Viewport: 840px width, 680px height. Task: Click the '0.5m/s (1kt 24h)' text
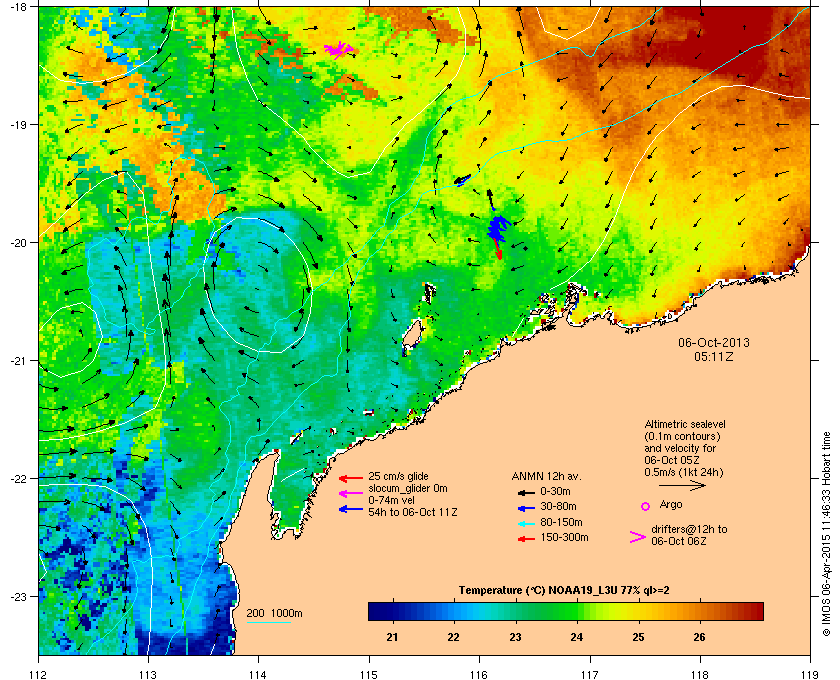(684, 472)
